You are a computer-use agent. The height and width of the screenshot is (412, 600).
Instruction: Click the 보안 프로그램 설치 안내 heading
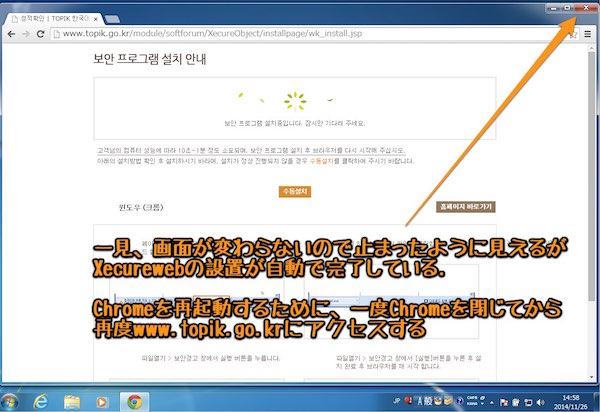click(x=150, y=59)
